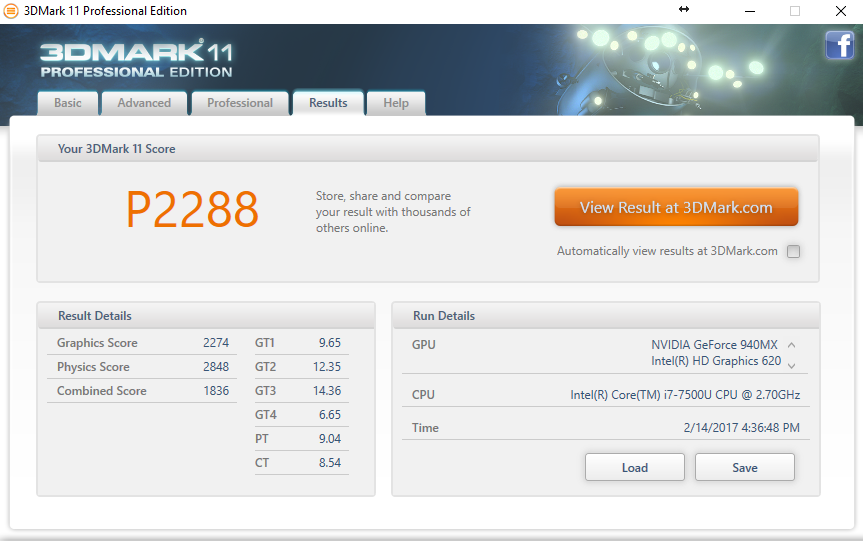Select the Results tab

(328, 103)
